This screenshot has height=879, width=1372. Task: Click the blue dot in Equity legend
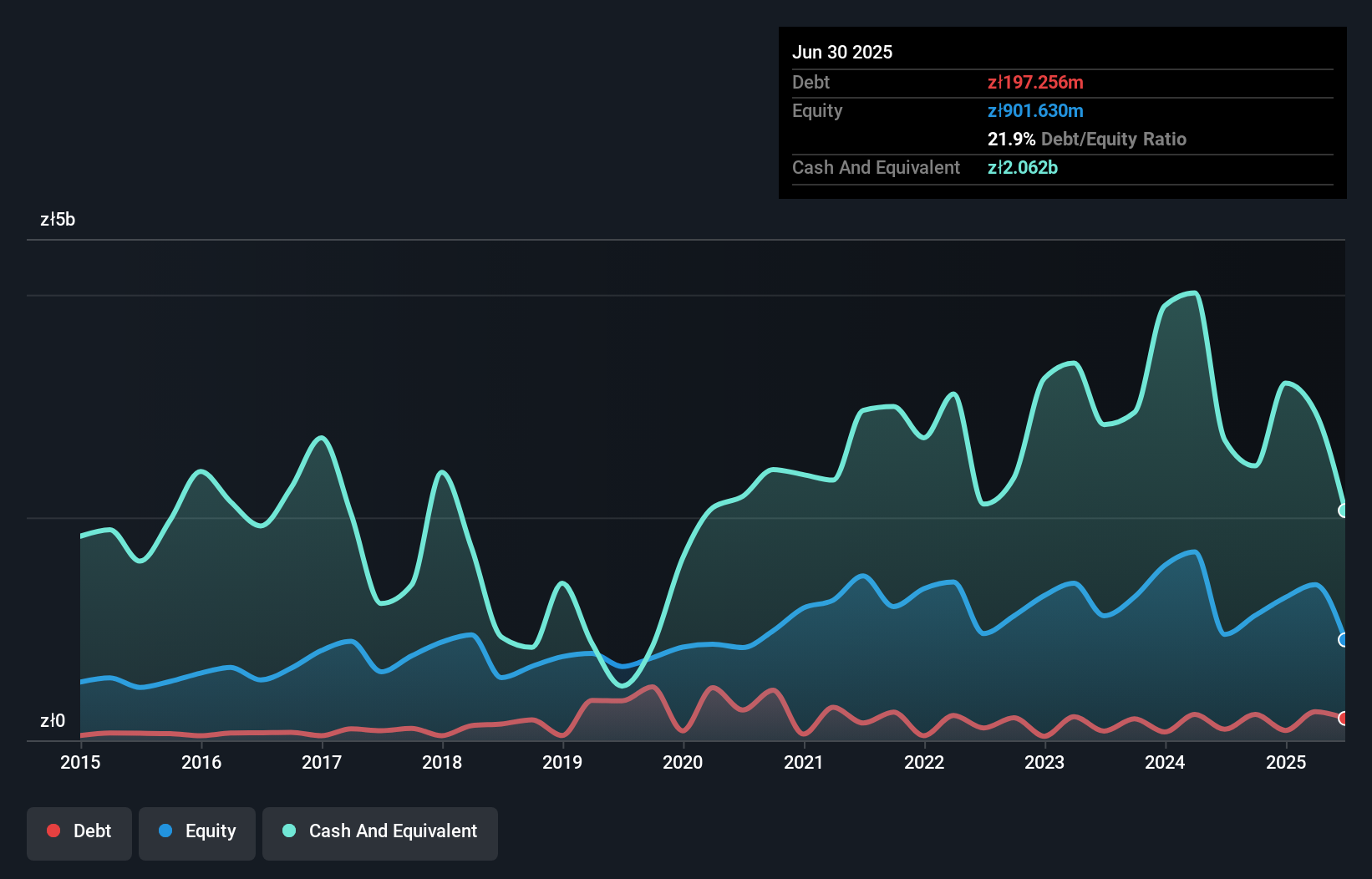(165, 831)
